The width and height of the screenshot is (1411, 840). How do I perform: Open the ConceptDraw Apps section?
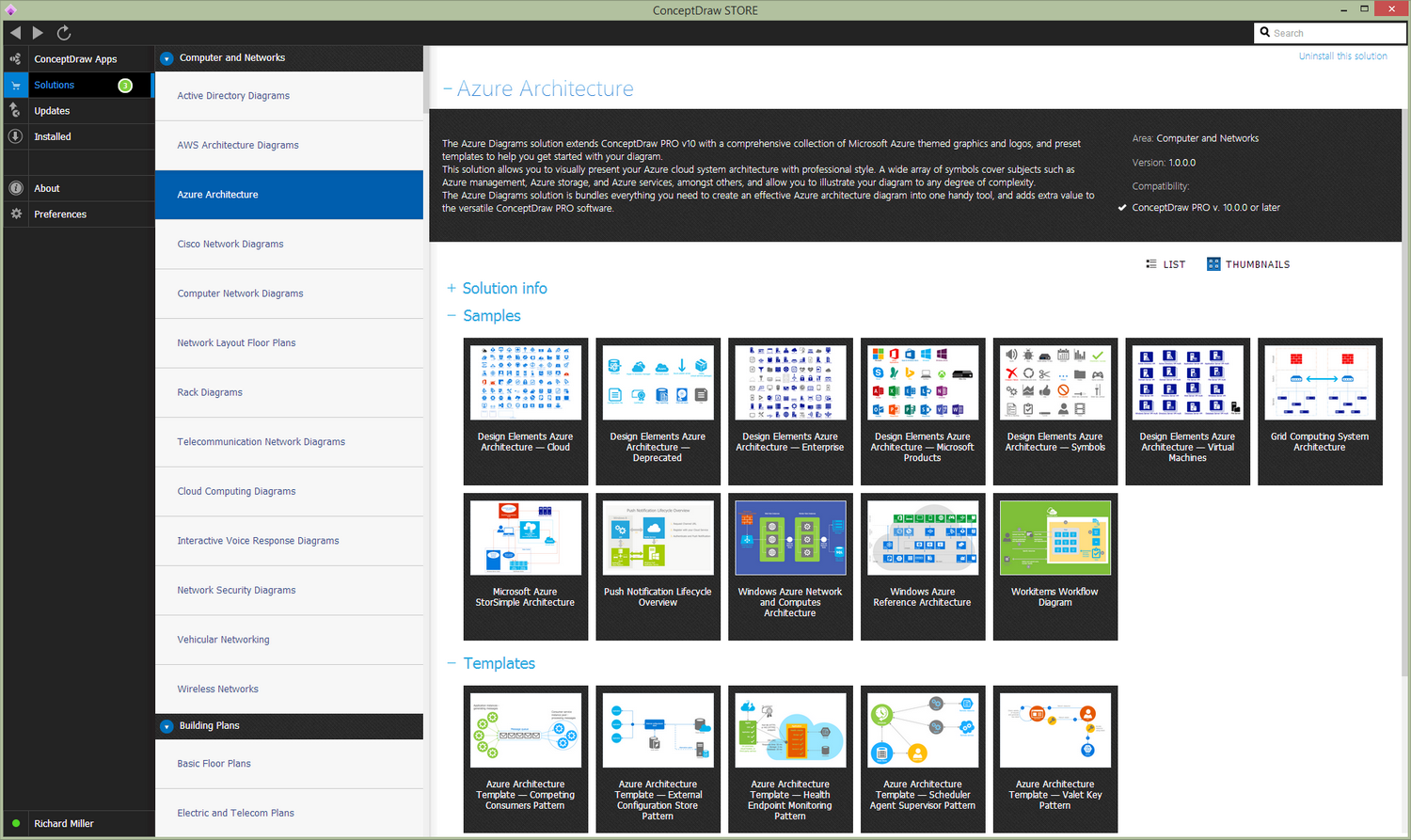tap(75, 58)
